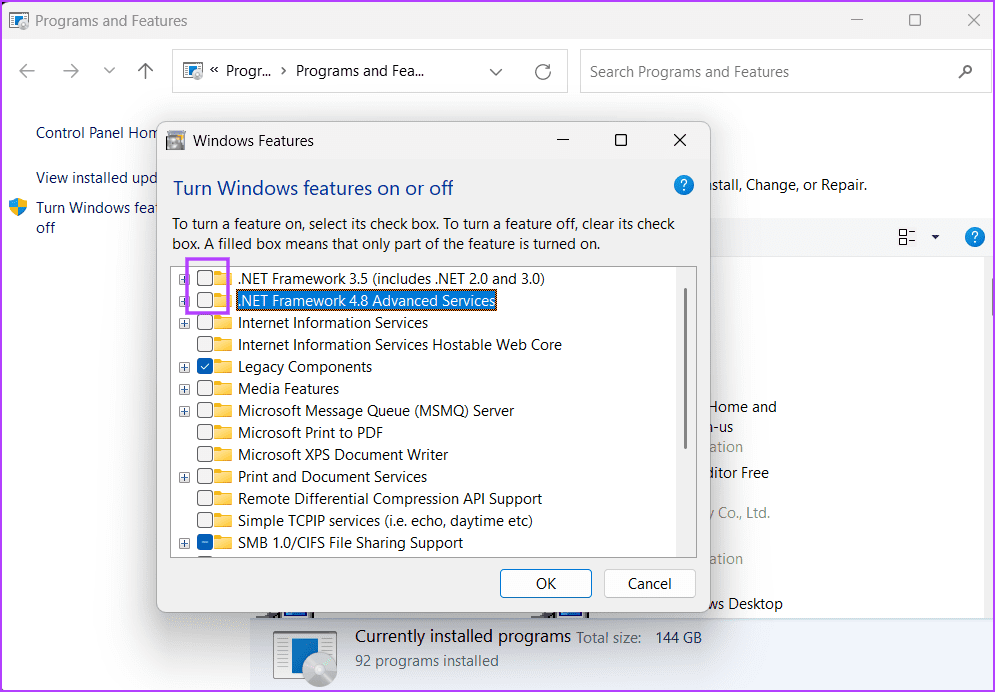Expand the .NET Framework 4.8 Advanced Services node
The image size is (995, 692).
point(184,301)
